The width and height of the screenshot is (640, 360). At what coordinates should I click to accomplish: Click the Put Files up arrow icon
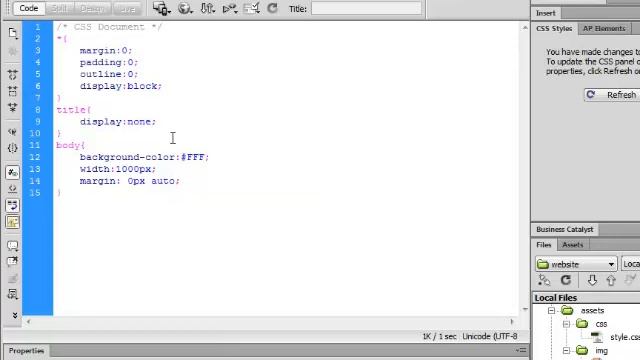click(x=611, y=280)
